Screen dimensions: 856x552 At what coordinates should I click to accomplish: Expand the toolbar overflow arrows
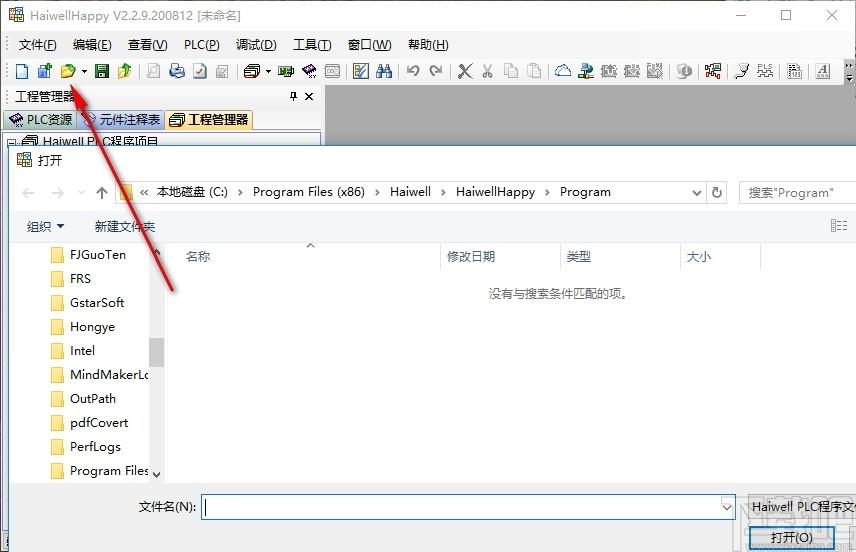click(849, 72)
